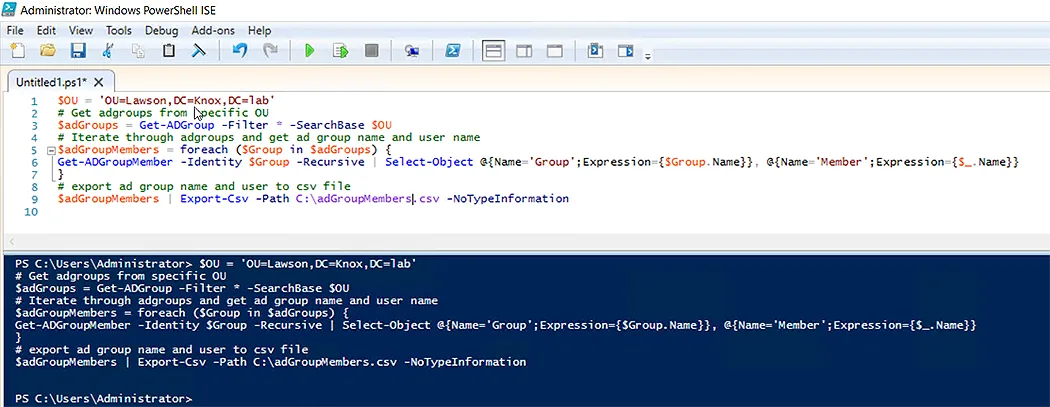Image resolution: width=1050 pixels, height=407 pixels.
Task: Open the toolbar overflow options arrow
Action: pos(648,57)
